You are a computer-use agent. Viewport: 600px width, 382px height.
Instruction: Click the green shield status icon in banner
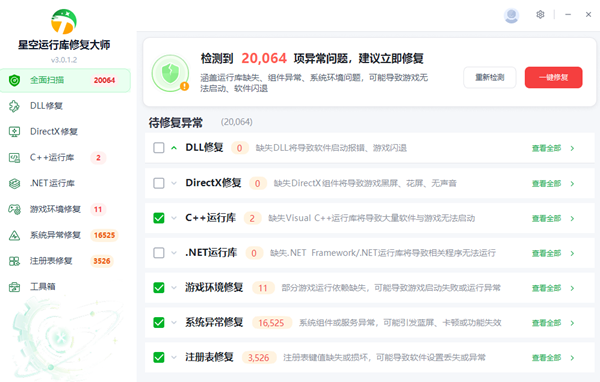pos(170,73)
